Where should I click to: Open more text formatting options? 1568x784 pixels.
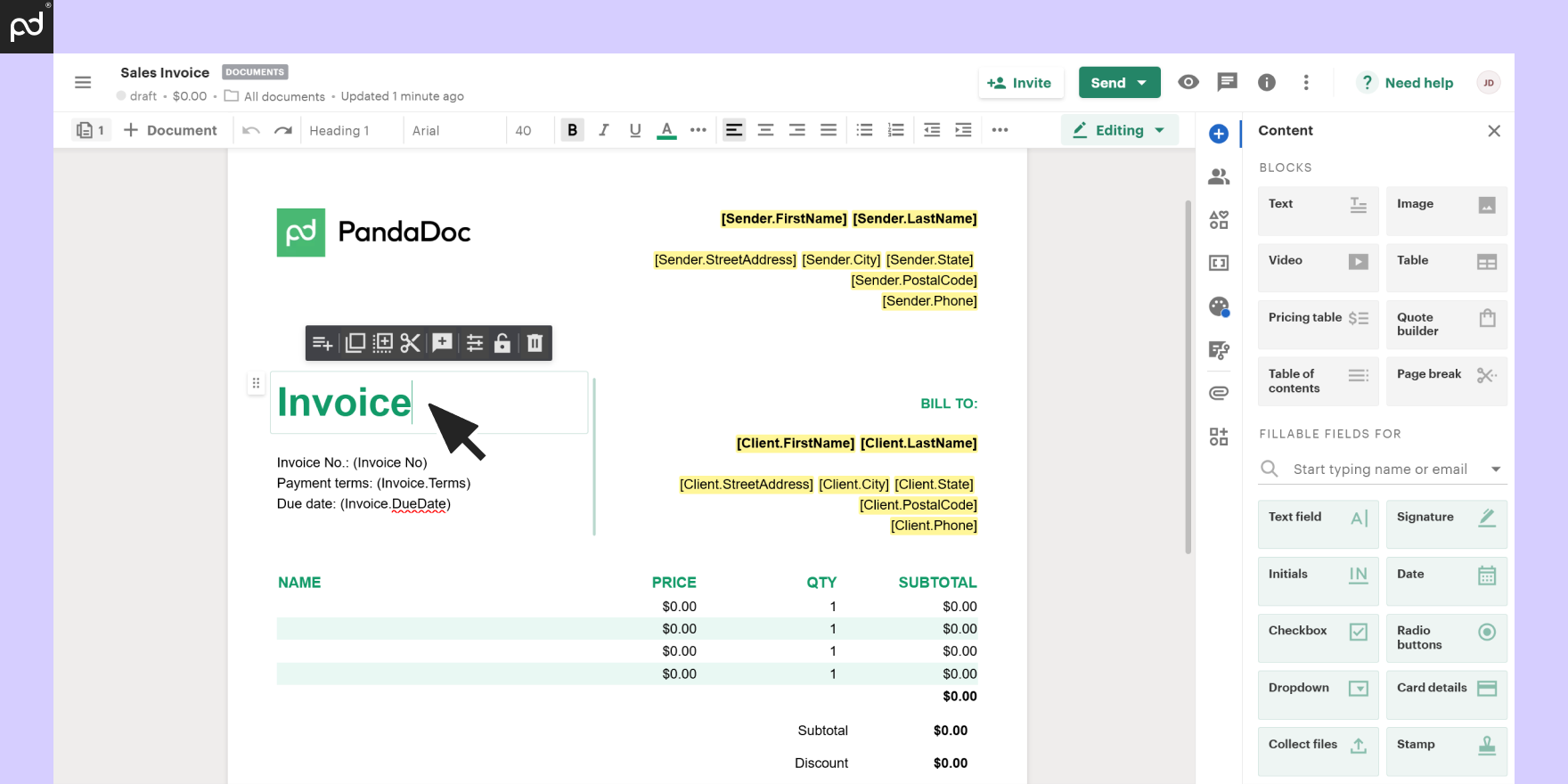point(698,130)
